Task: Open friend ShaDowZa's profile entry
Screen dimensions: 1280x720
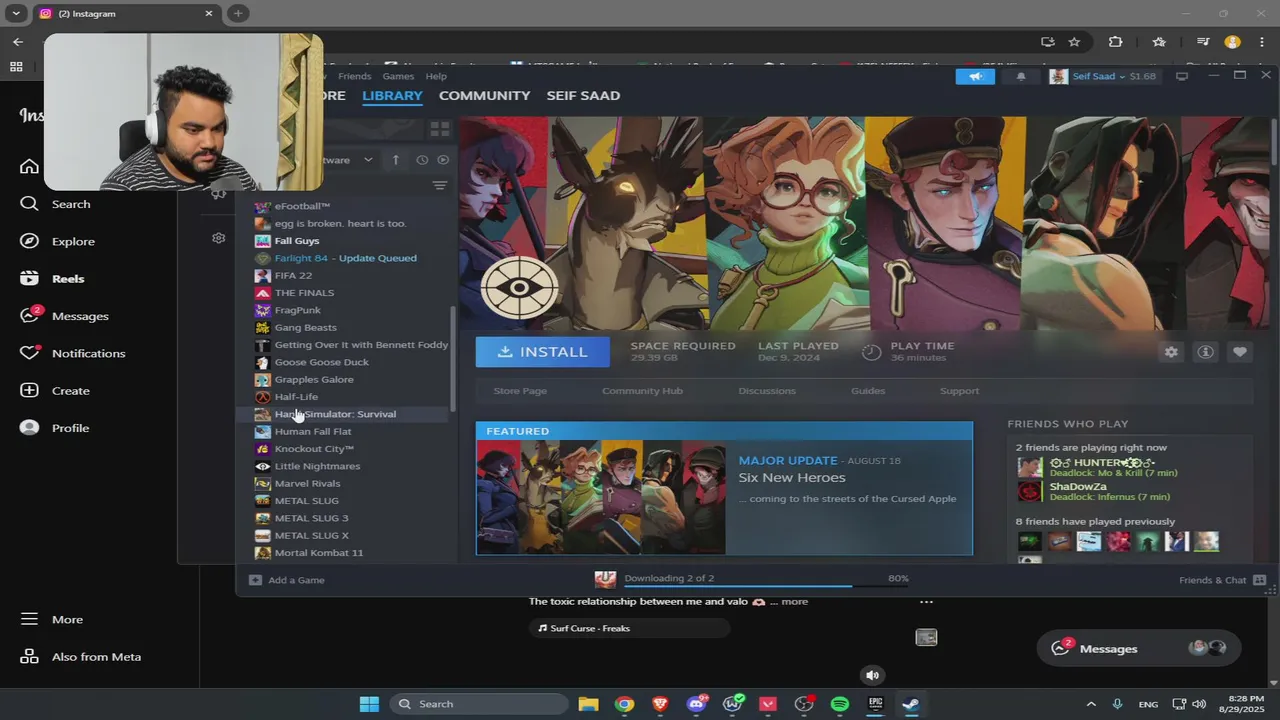Action: [1093, 491]
